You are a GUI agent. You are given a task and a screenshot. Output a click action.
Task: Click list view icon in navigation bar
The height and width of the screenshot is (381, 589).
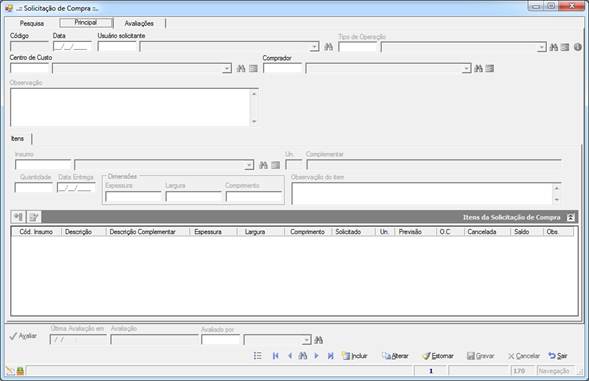[258, 355]
